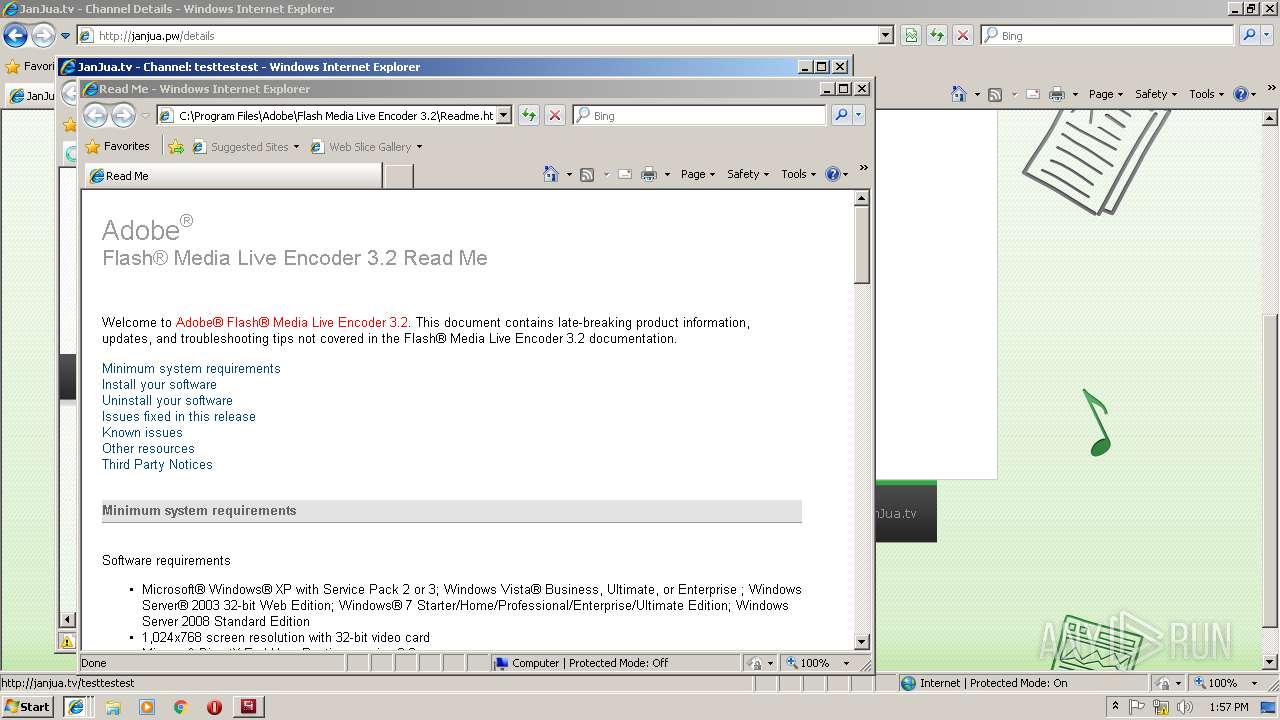Viewport: 1280px width, 720px height.
Task: Open Third Party Notices link
Action: click(157, 465)
